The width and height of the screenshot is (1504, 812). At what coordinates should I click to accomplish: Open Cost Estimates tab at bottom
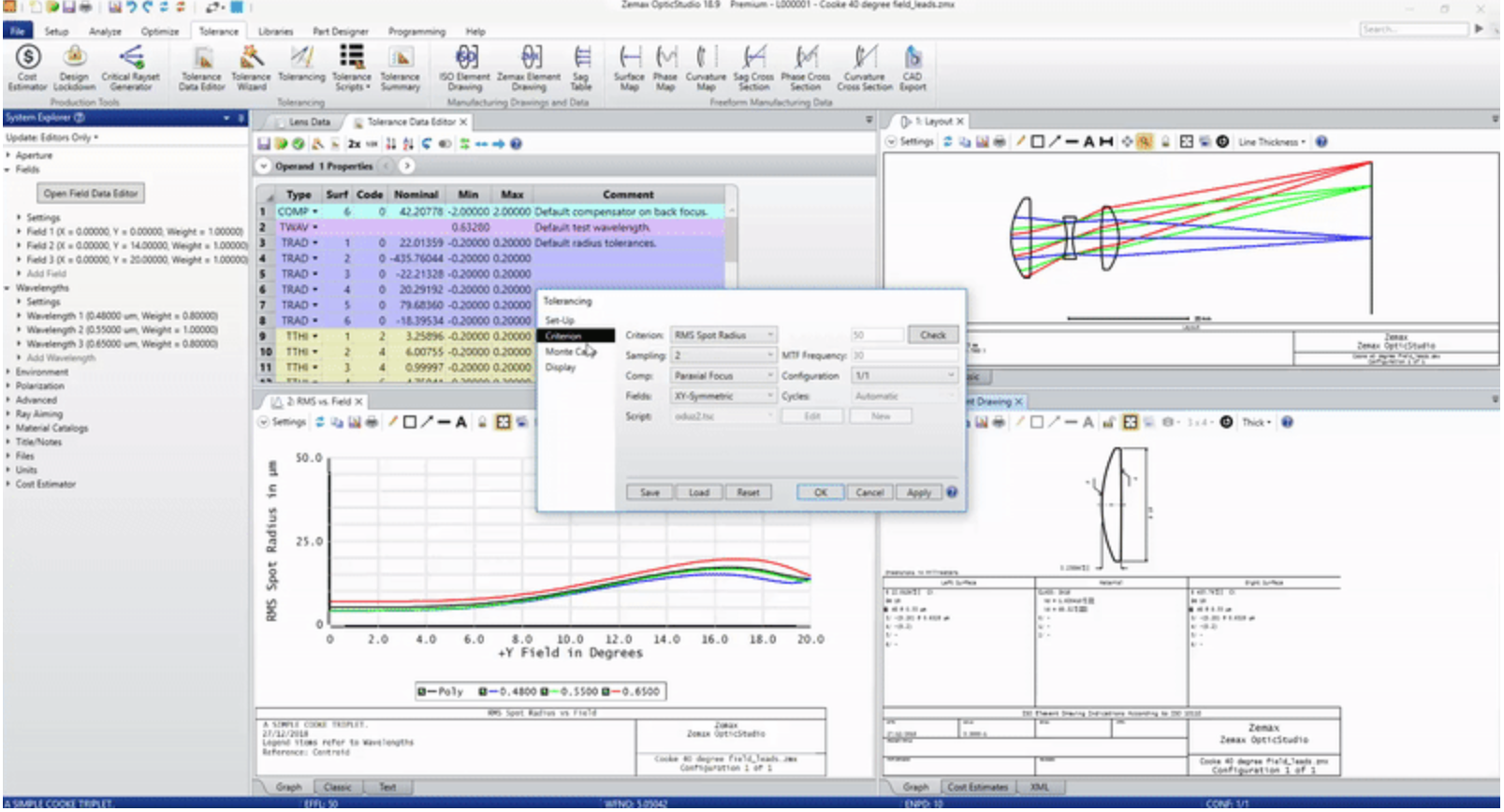[x=977, y=788]
